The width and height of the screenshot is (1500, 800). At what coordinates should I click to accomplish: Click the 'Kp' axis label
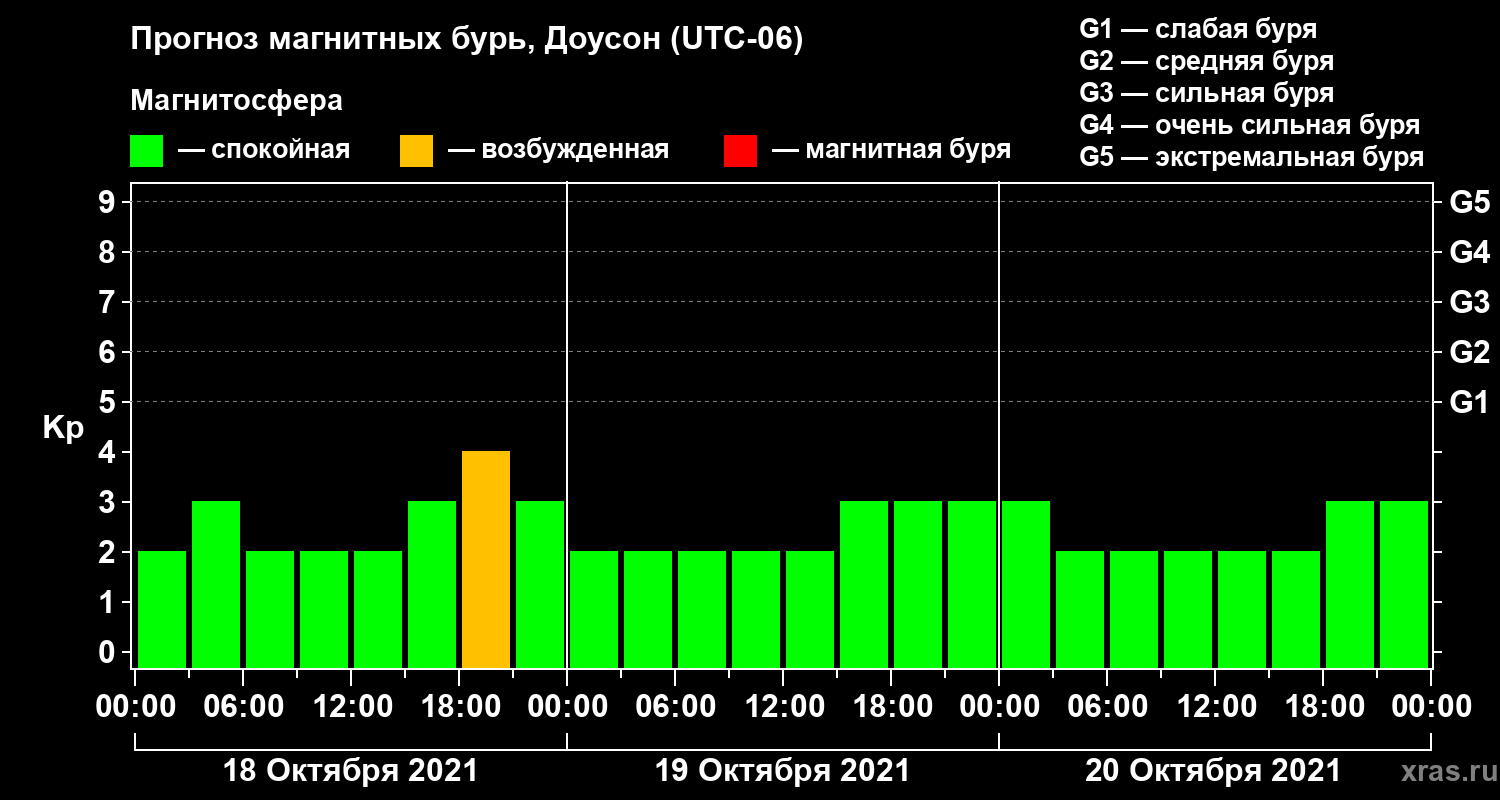(62, 429)
